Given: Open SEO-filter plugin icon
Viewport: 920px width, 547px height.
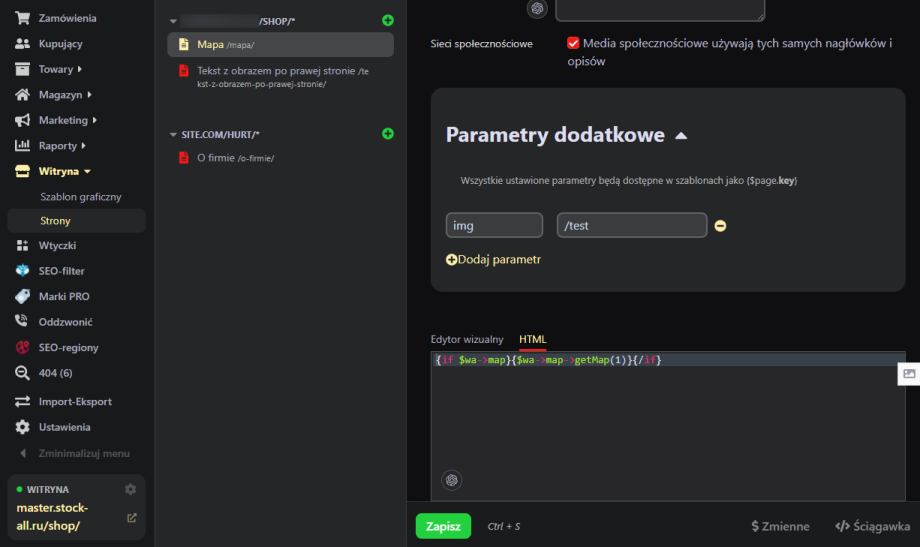Looking at the screenshot, I should 22,271.
